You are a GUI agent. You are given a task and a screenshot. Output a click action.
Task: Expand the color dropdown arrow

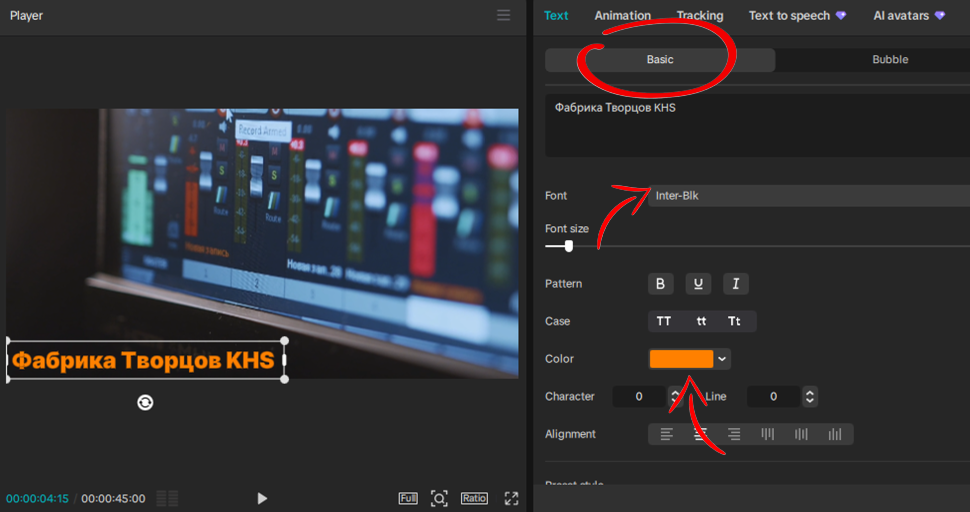722,359
